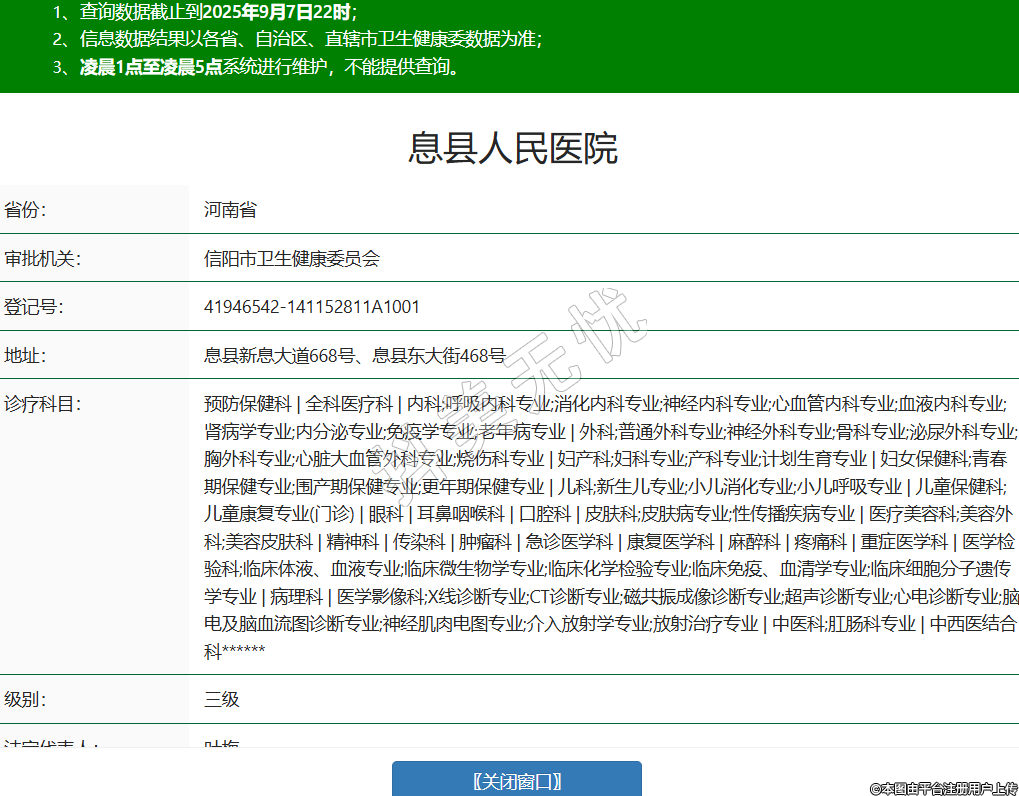The height and width of the screenshot is (796, 1019).
Task: Click 急诊医学科 in the department list
Action: click(x=568, y=542)
